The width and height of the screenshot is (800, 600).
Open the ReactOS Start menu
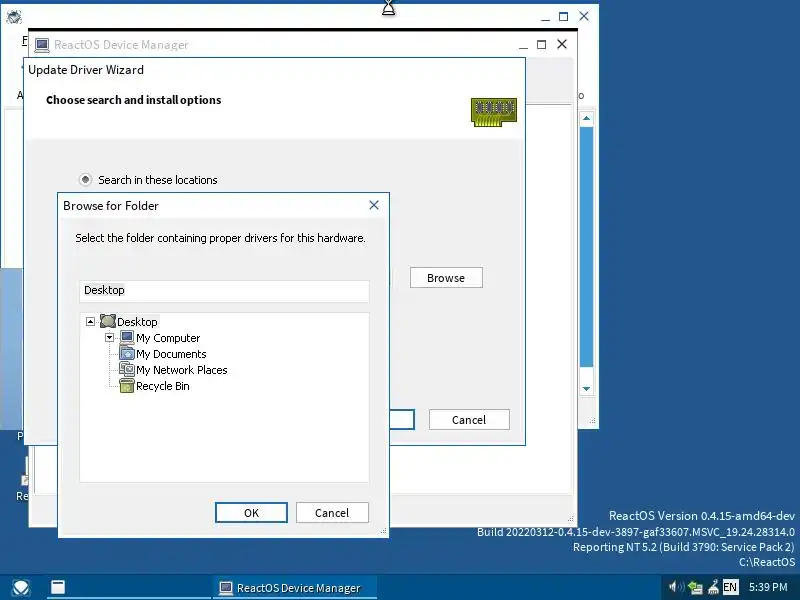coord(20,588)
